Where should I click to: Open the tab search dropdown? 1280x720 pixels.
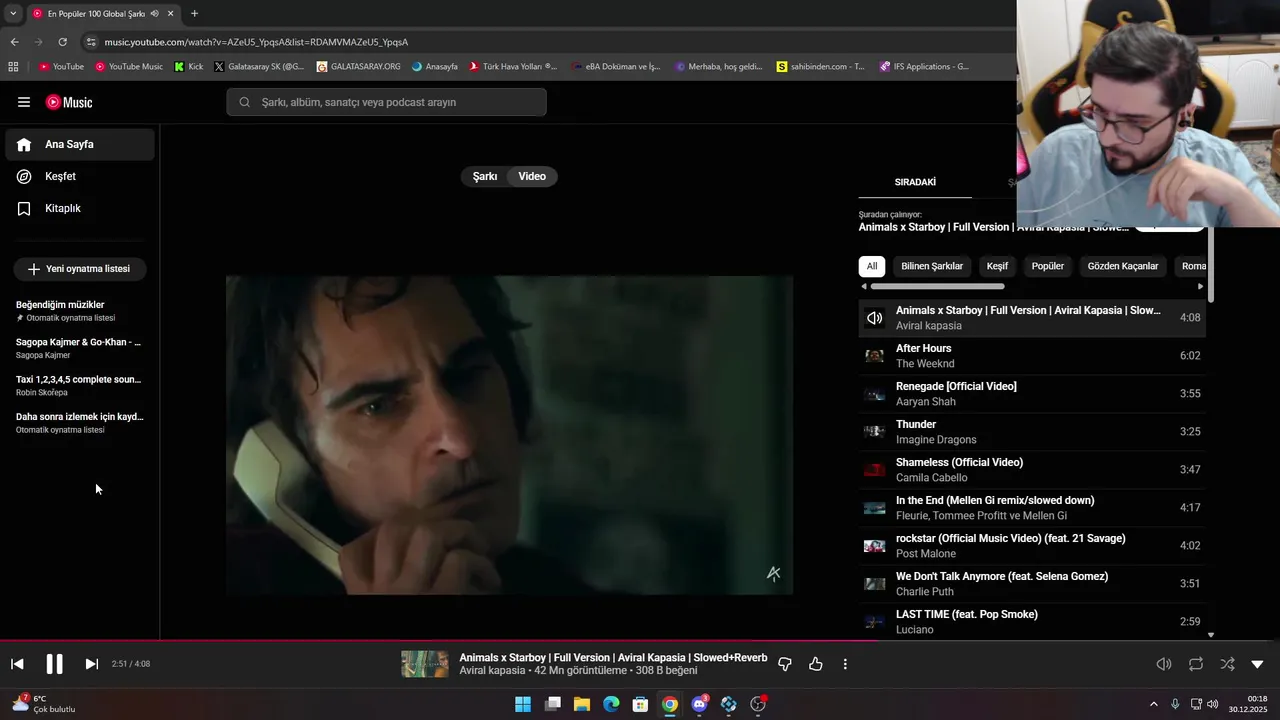click(12, 13)
